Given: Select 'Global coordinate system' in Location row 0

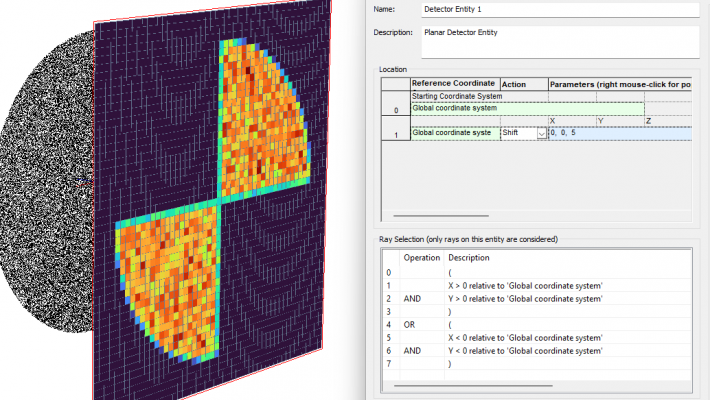Looking at the screenshot, I should (x=528, y=108).
